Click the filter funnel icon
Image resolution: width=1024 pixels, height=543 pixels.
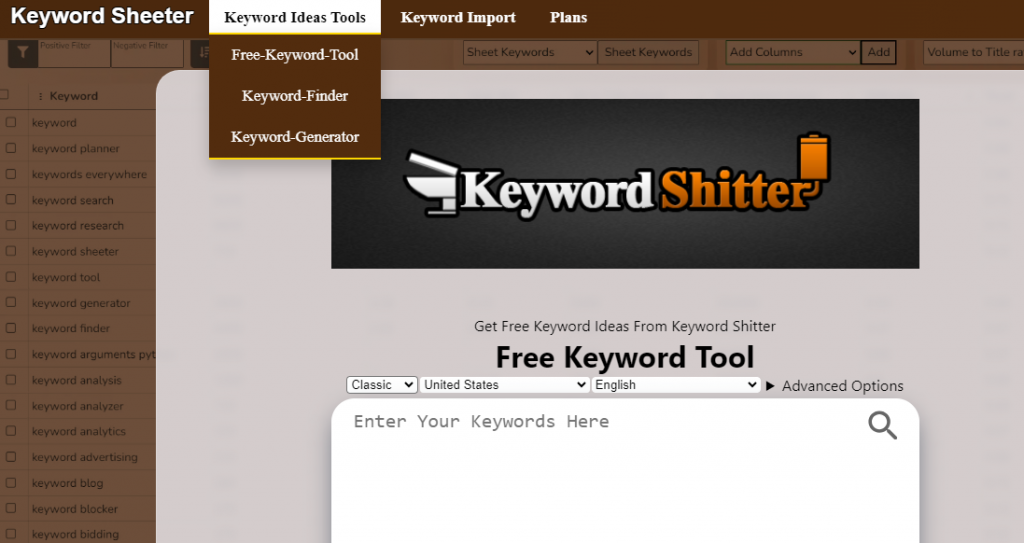click(23, 53)
